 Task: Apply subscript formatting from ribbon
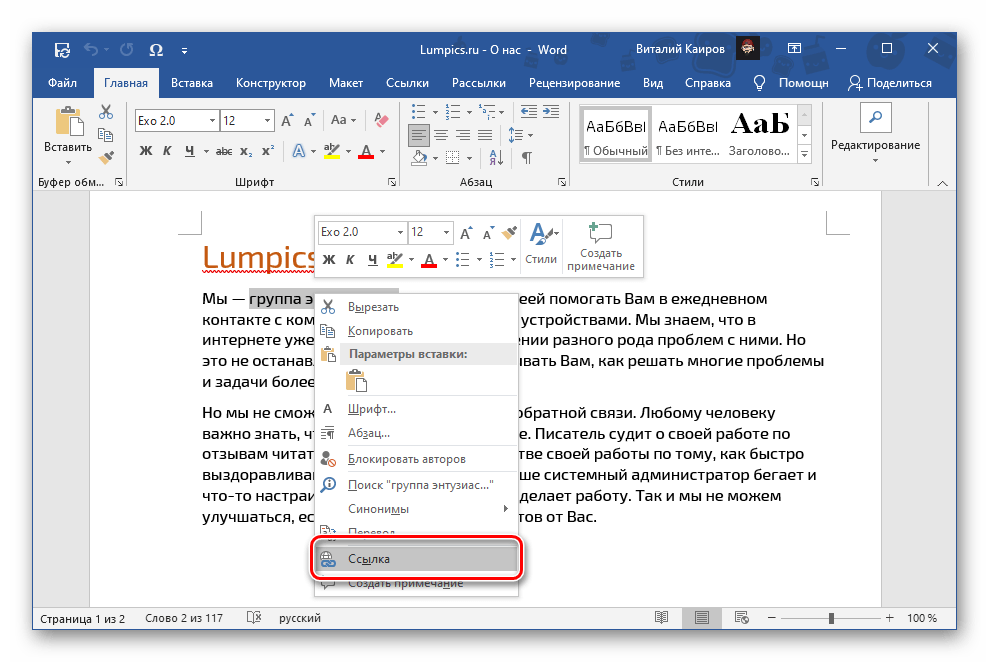coord(247,151)
